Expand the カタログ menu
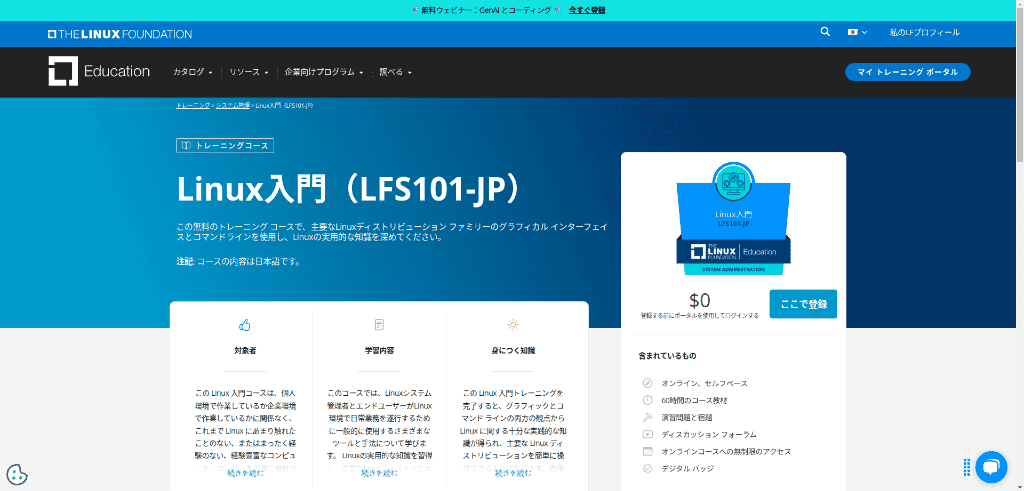Screen dimensions: 1024x491 point(193,72)
